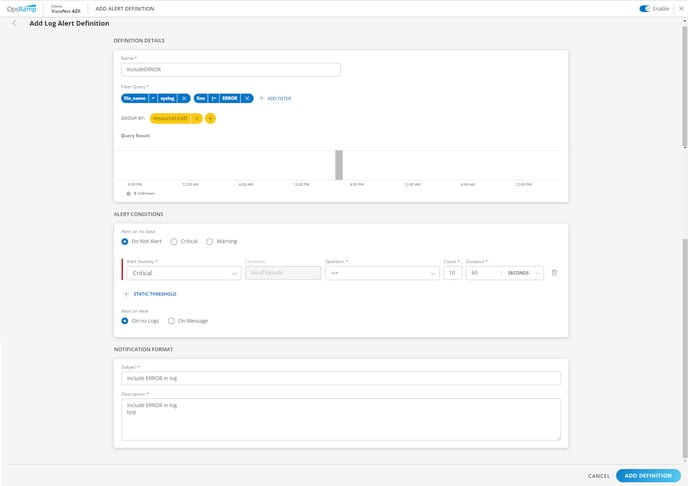Viewport: 688px width, 486px height.
Task: Select the Warning radio for no-data alert
Action: 209,241
